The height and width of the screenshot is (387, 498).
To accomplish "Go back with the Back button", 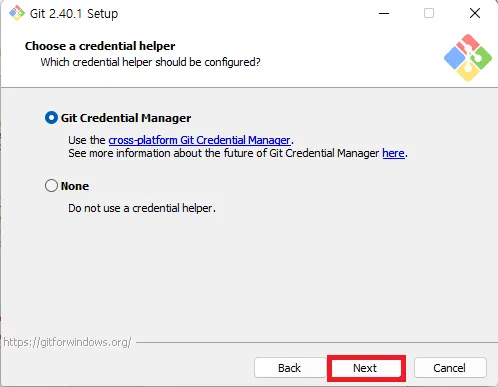I will coord(290,368).
